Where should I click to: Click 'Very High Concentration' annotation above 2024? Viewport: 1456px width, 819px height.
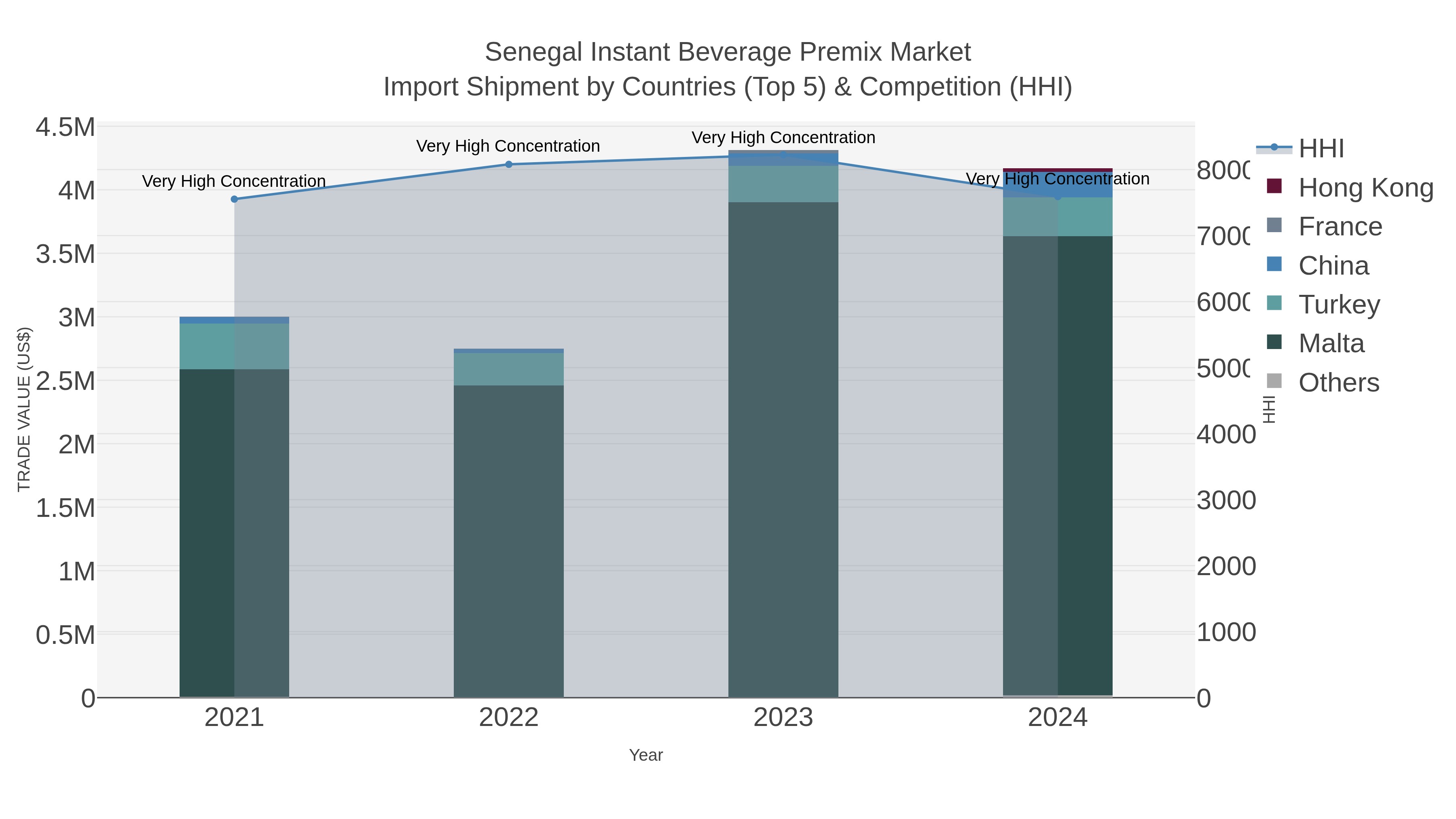(1058, 179)
